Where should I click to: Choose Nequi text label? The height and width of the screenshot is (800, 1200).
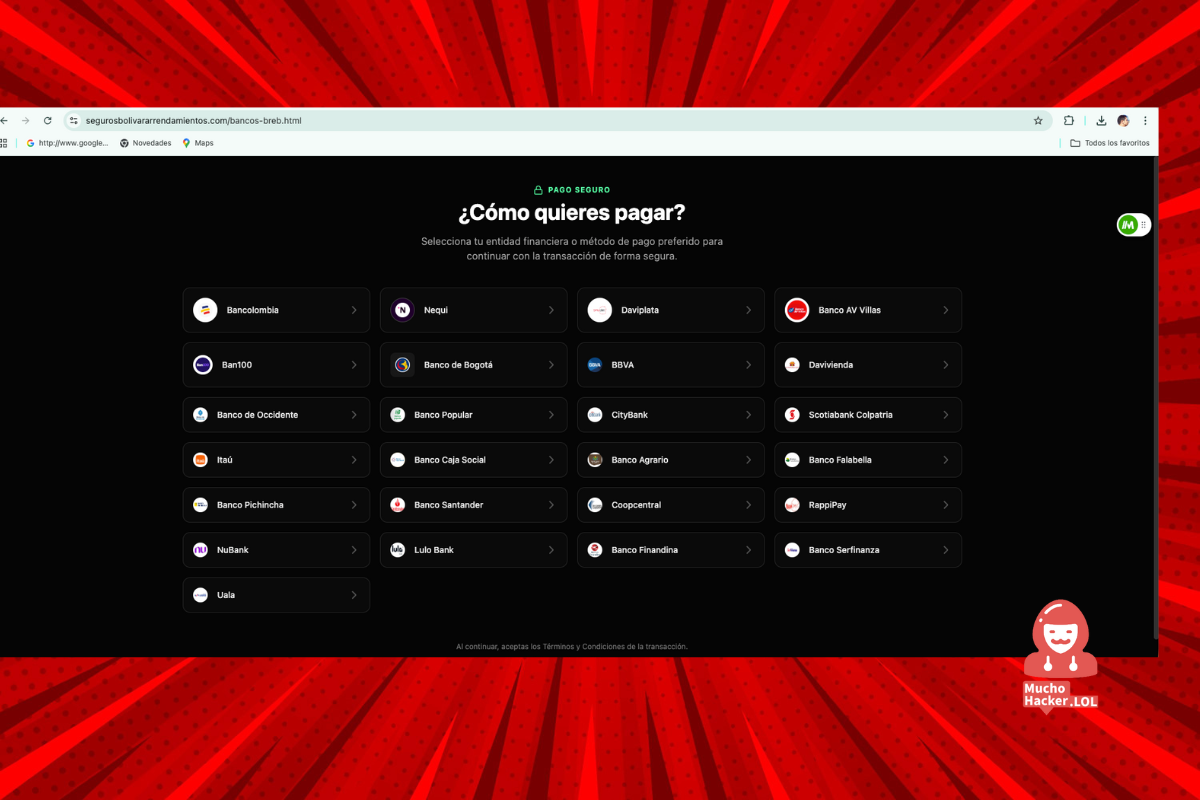[436, 310]
